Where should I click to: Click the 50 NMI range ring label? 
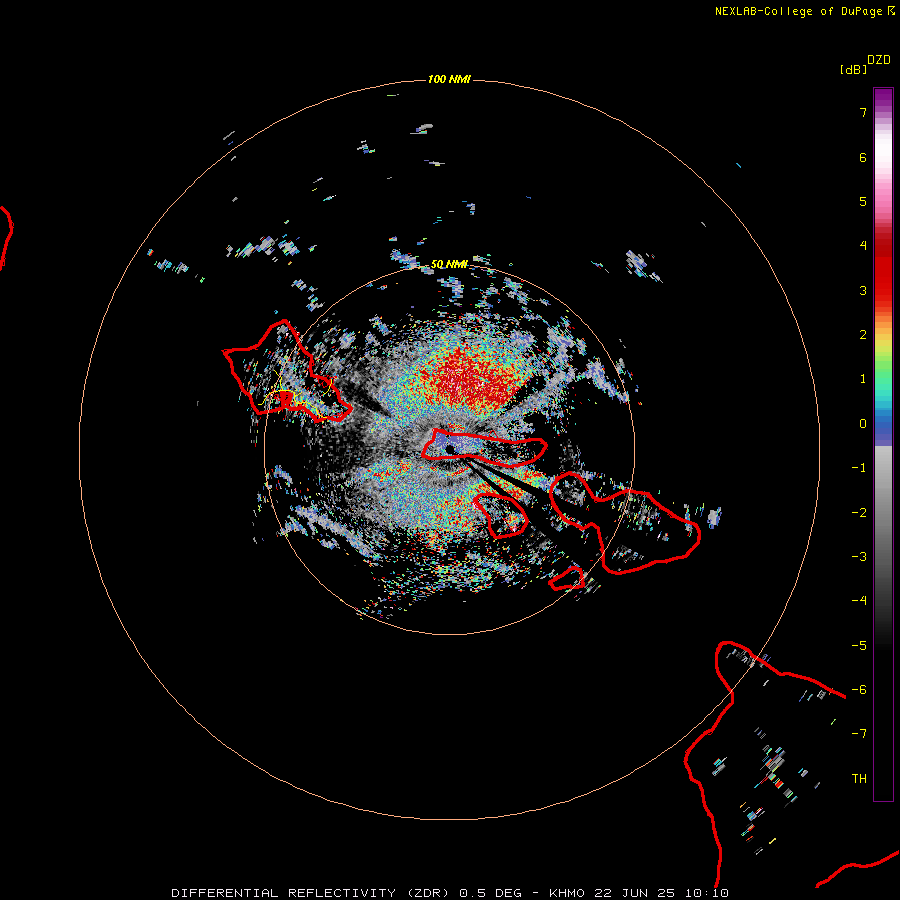point(449,264)
